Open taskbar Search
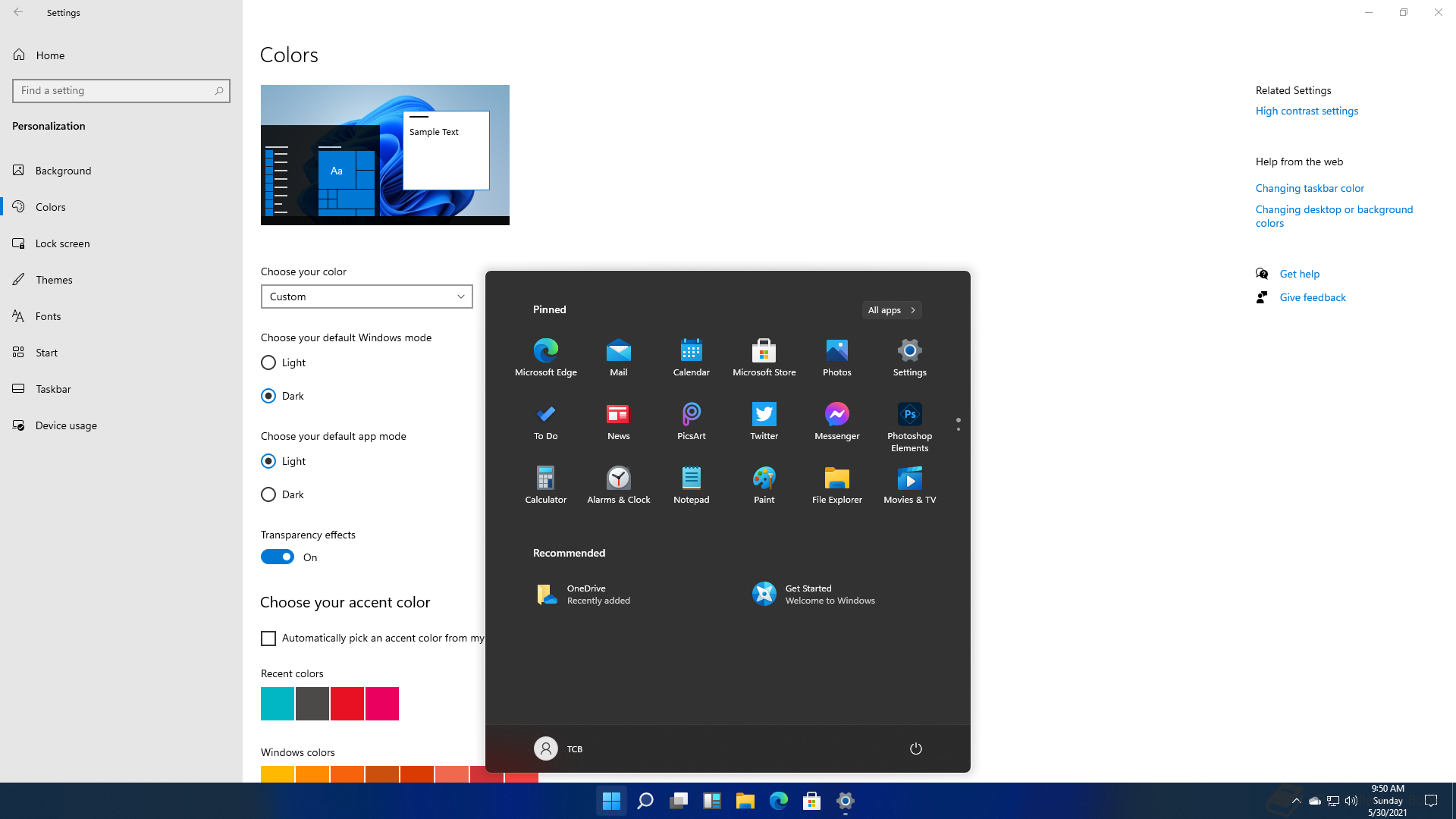 tap(645, 801)
